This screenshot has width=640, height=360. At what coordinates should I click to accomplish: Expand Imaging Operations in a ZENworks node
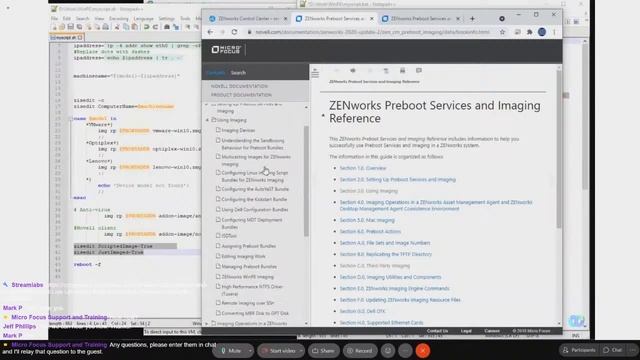[207, 323]
